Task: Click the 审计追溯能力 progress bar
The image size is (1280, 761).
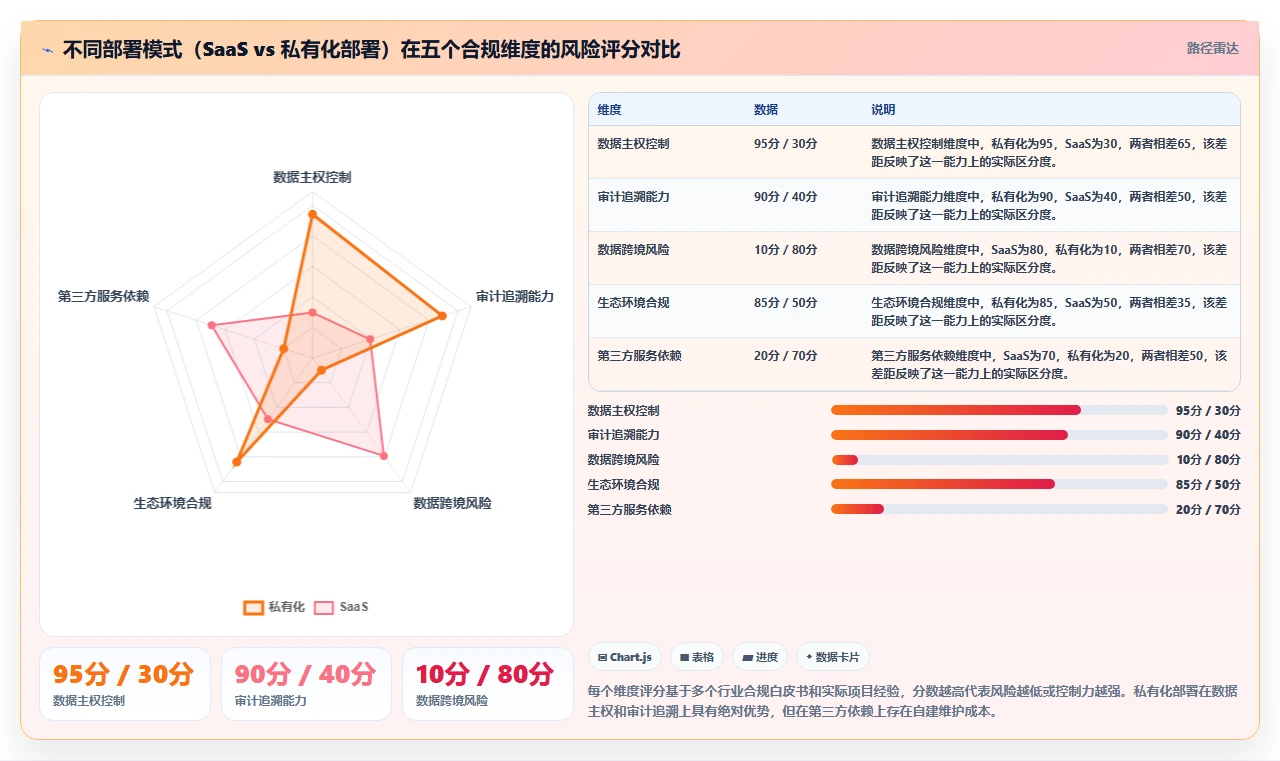Action: click(1000, 435)
